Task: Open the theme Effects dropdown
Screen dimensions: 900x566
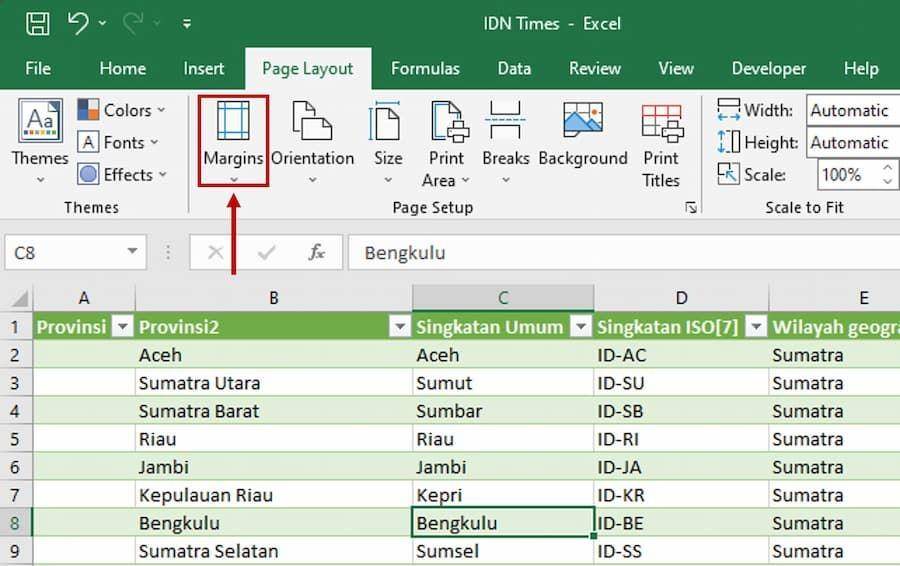Action: tap(122, 174)
